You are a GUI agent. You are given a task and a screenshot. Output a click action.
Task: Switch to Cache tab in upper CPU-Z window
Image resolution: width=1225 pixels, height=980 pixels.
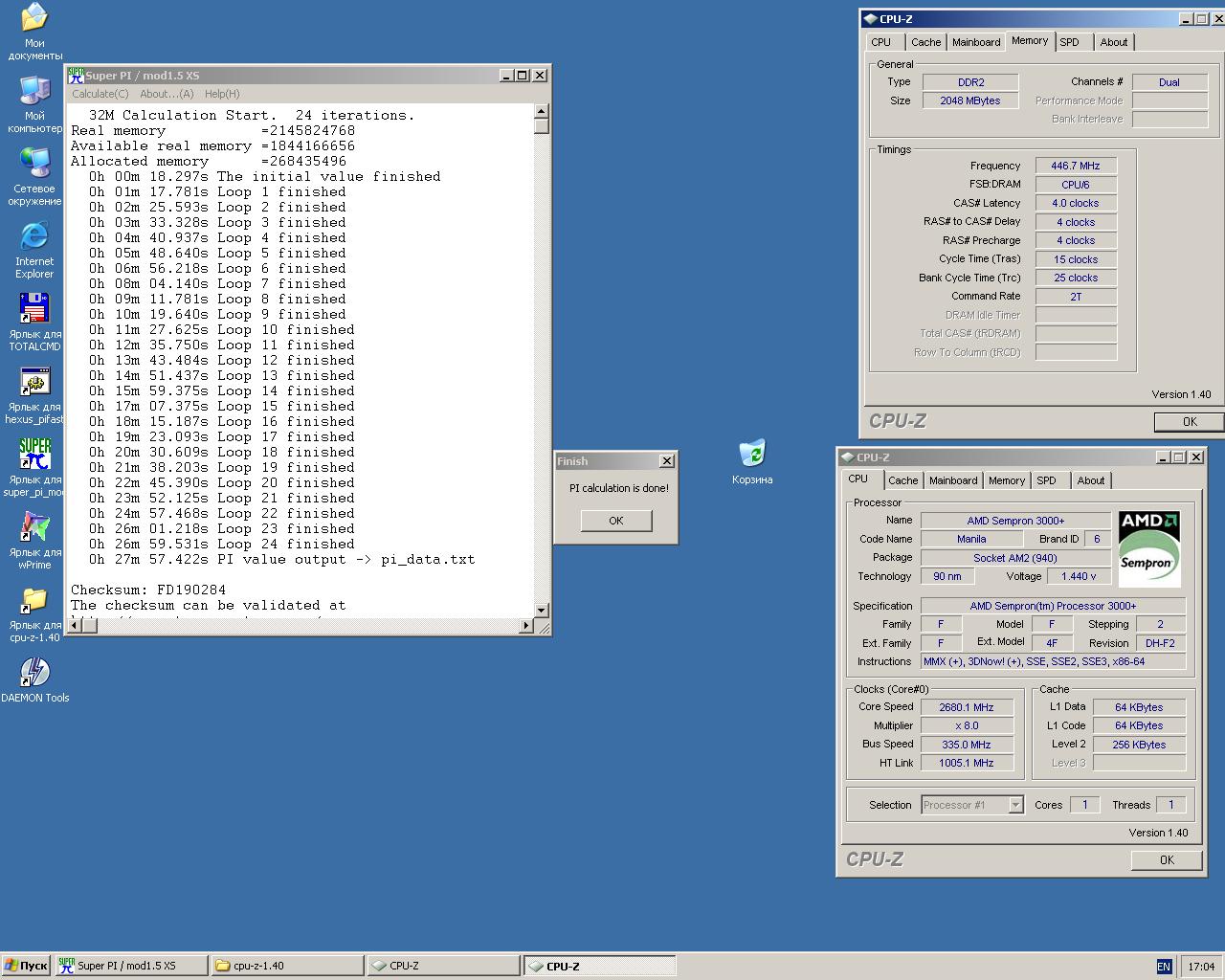click(925, 42)
